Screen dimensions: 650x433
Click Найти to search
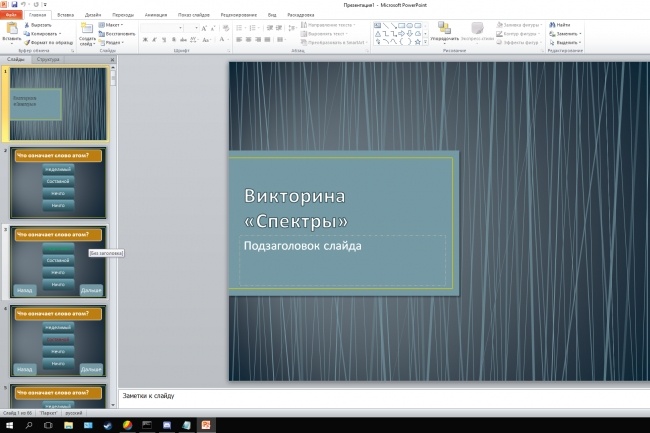pyautogui.click(x=560, y=25)
